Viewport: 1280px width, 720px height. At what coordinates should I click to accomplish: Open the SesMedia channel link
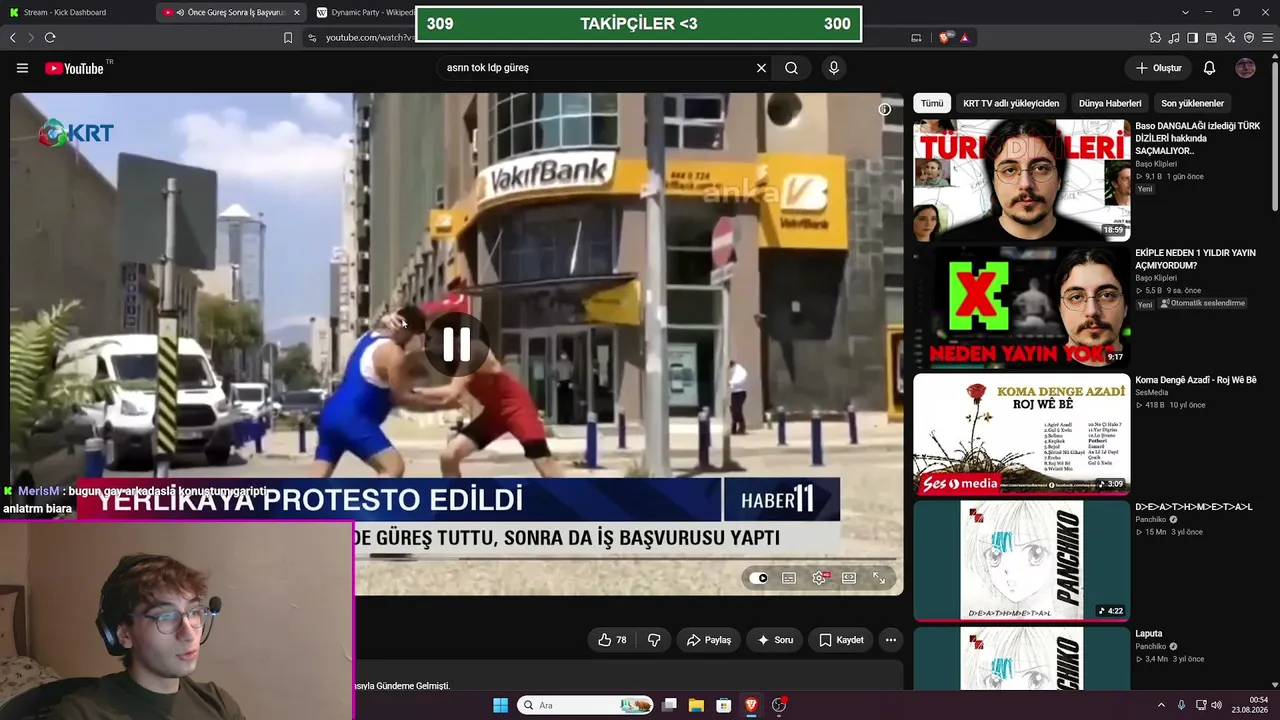pyautogui.click(x=1153, y=393)
